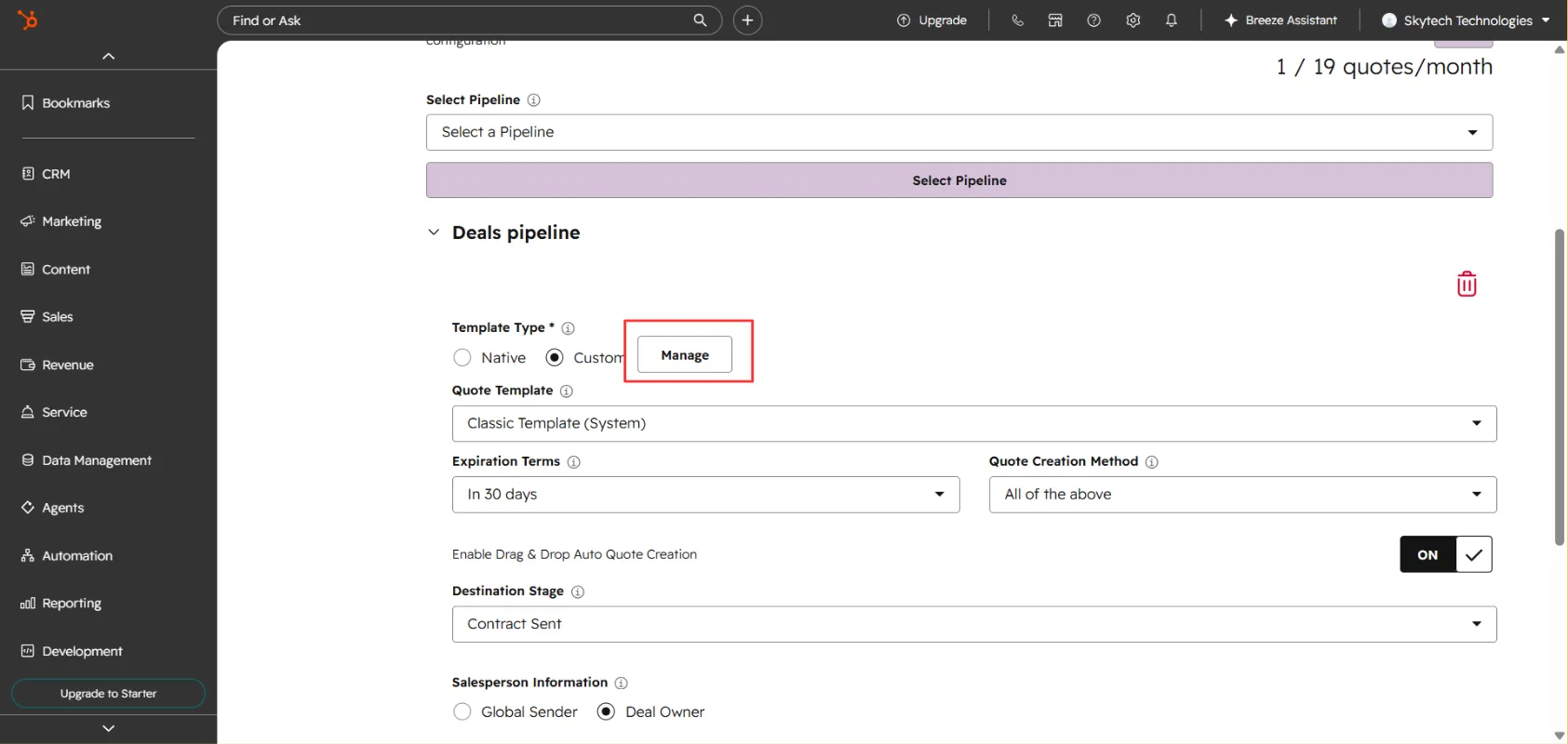Click the 'Deals pipeline' heading

tap(516, 232)
